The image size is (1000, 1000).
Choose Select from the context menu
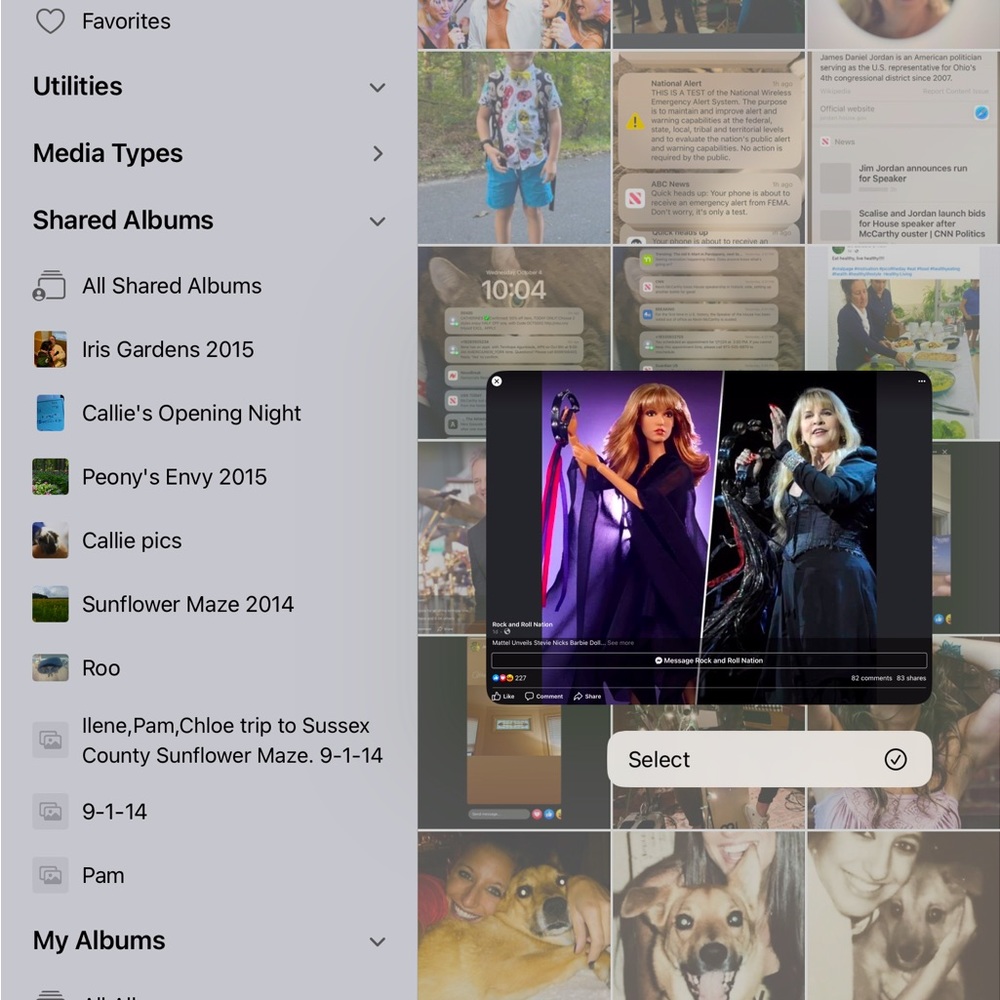tap(769, 760)
